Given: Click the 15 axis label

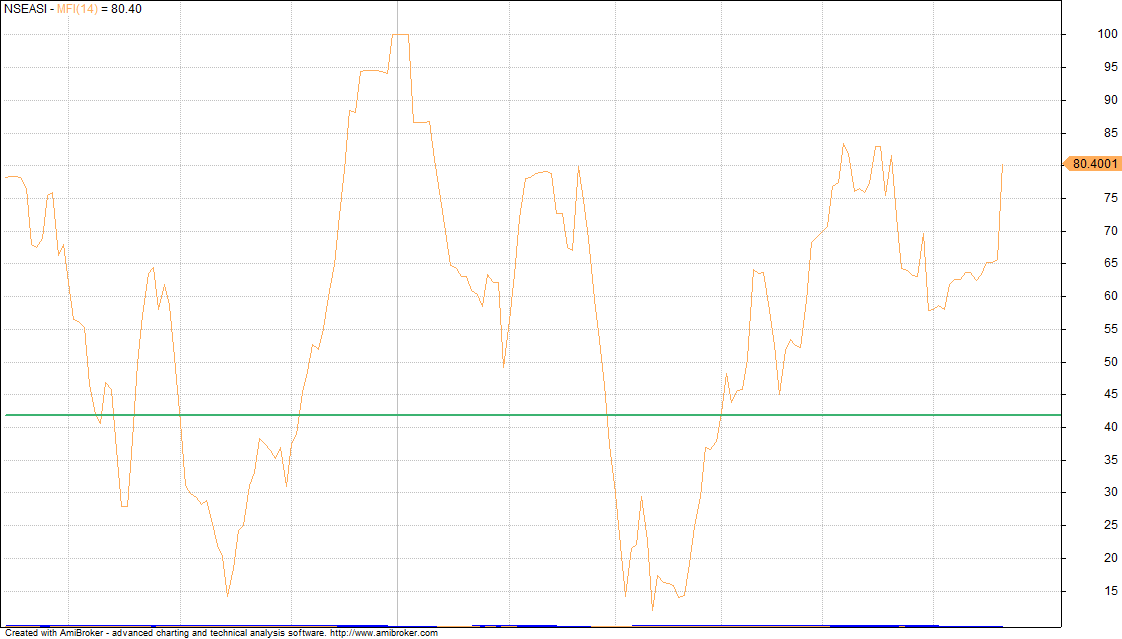Looking at the screenshot, I should pyautogui.click(x=1111, y=590).
